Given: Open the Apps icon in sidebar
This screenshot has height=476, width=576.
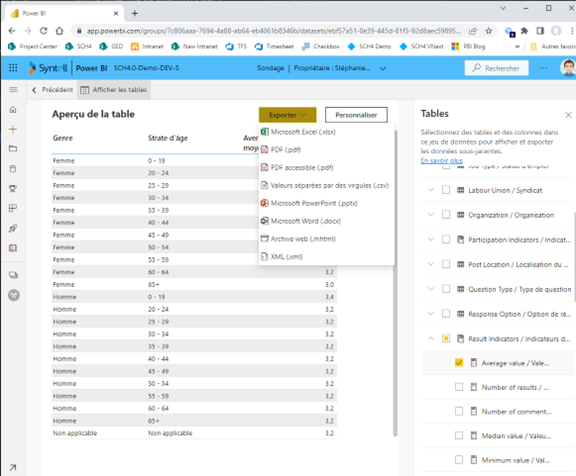Looking at the screenshot, I should [x=13, y=208].
